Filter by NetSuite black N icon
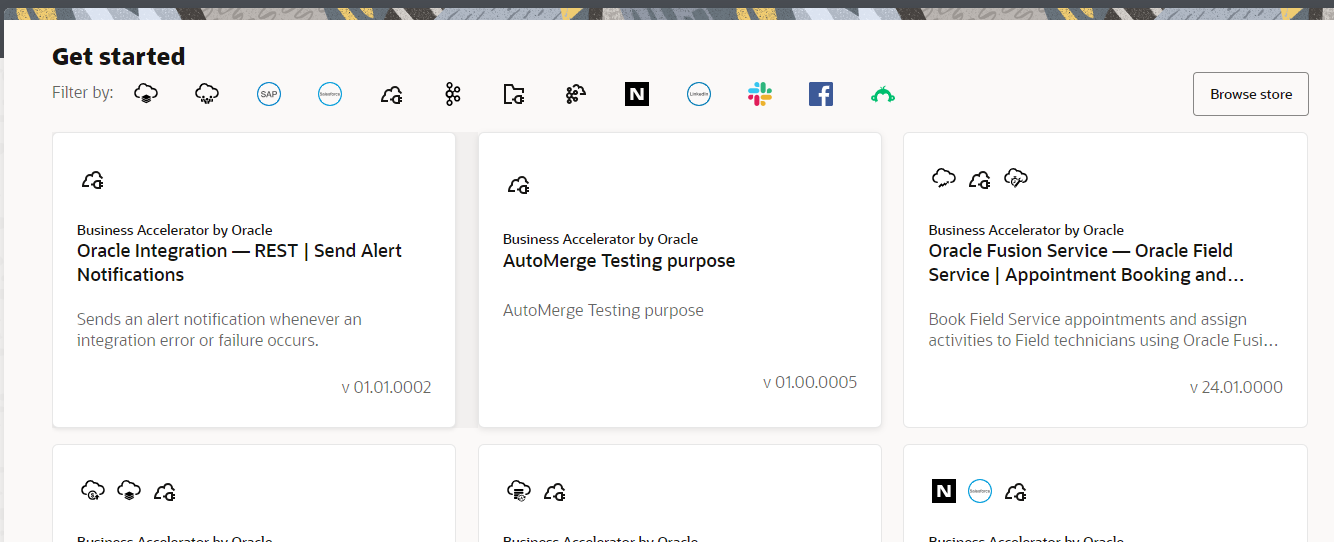 pos(637,94)
